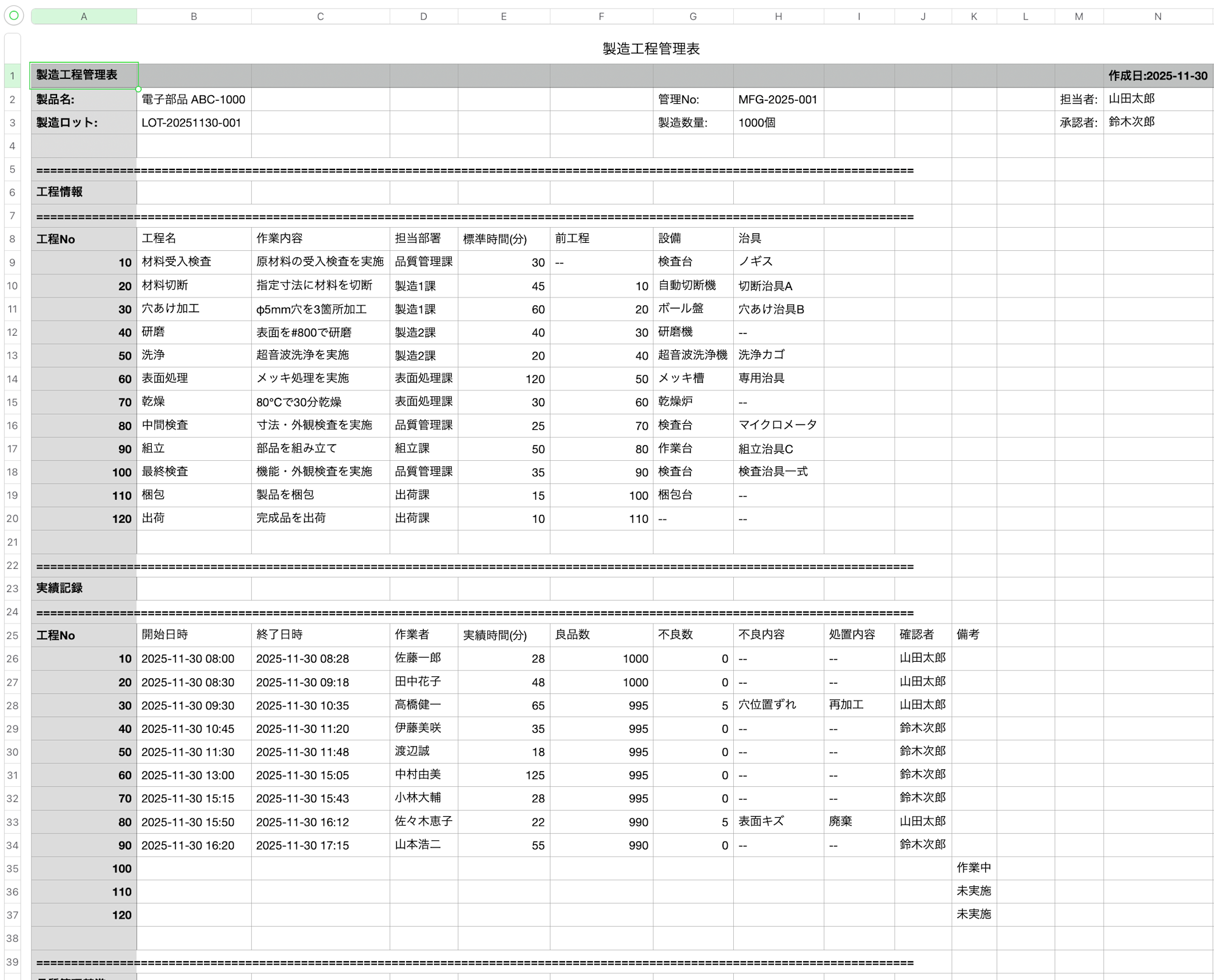Click the table select circle in the corner
Viewport: 1214px width, 980px height.
[12, 16]
